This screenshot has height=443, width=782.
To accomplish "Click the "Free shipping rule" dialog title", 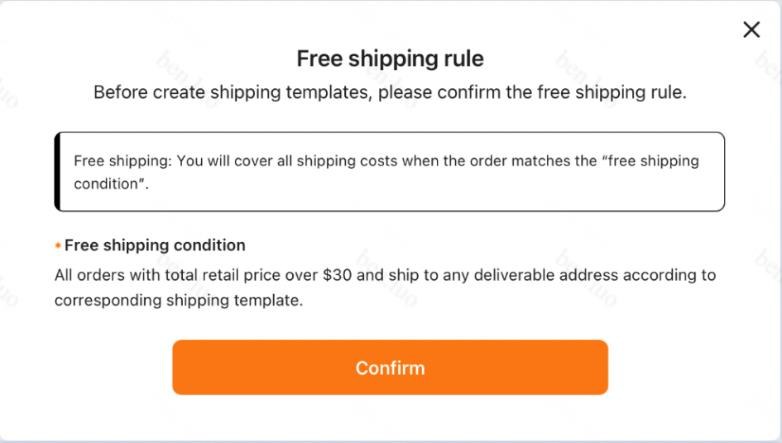I will pos(390,59).
